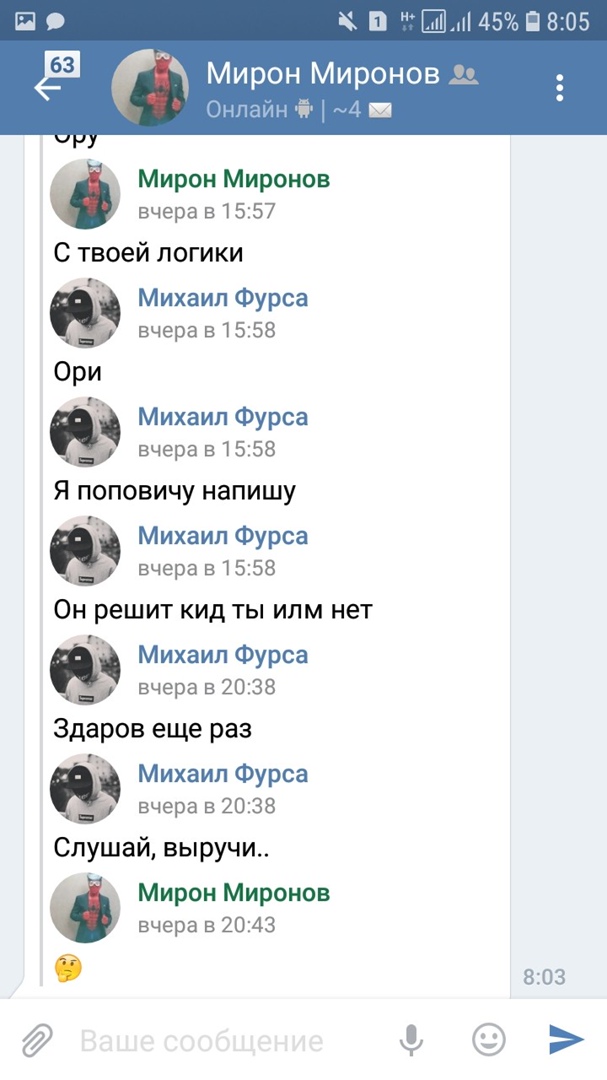Open Мирон Миронов sender name at 15:57
Image resolution: width=607 pixels, height=1080 pixels.
[233, 179]
